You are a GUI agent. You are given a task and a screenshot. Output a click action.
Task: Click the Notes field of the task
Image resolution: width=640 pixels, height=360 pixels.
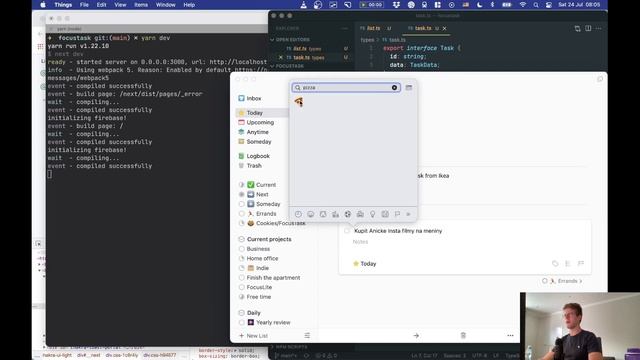tap(360, 242)
